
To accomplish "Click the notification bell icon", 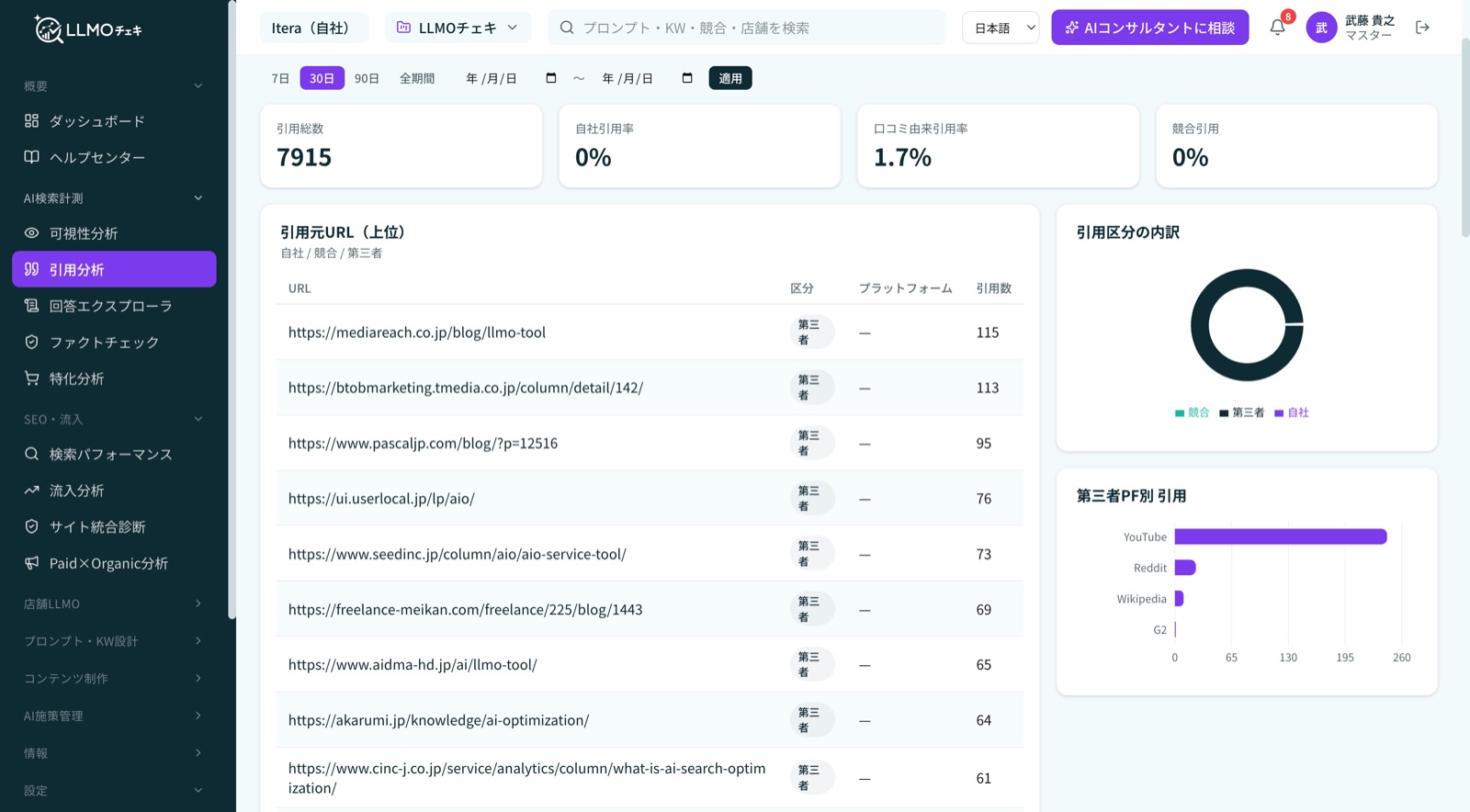I will 1277,28.
